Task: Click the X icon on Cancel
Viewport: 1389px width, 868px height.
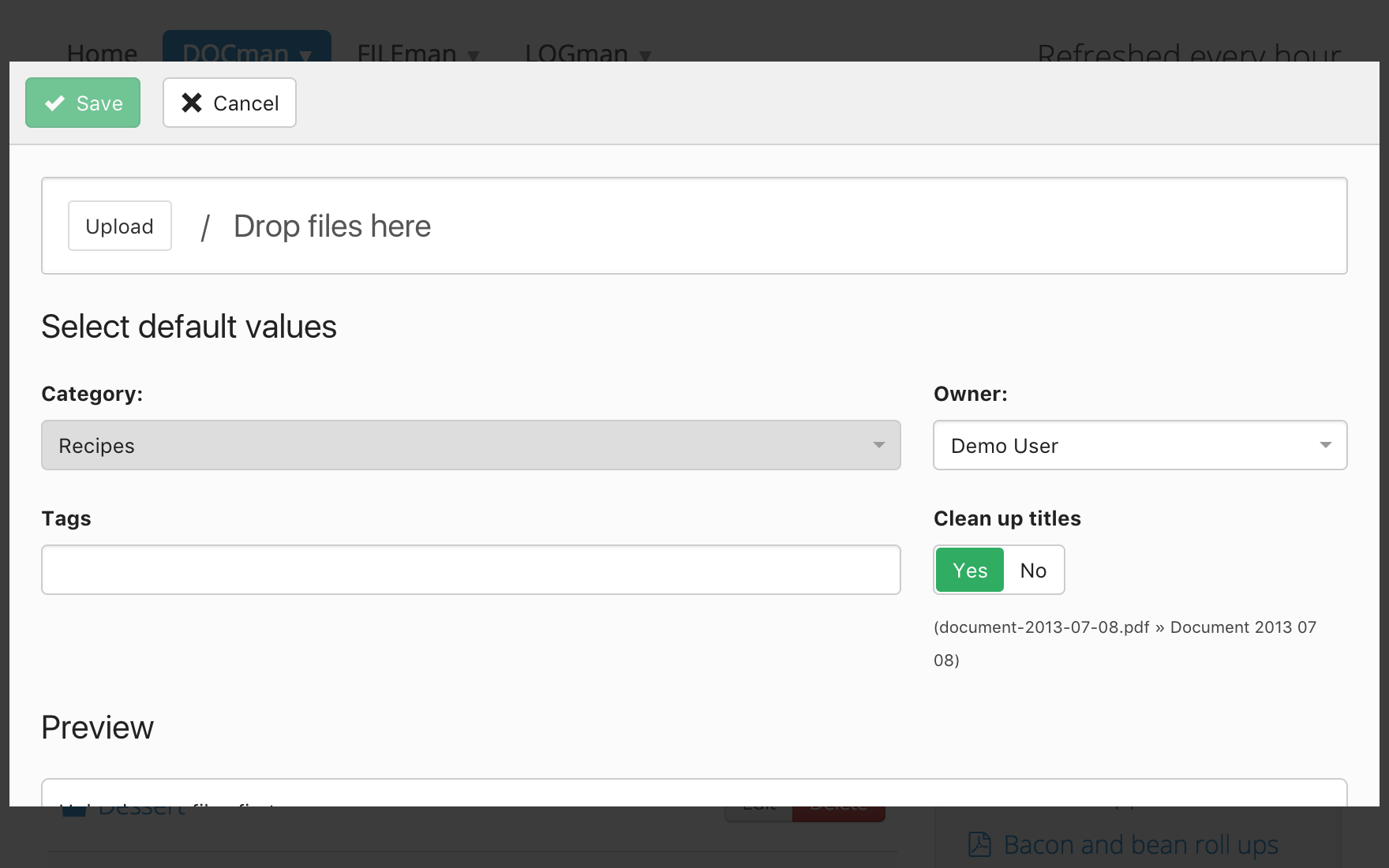Action: (192, 103)
